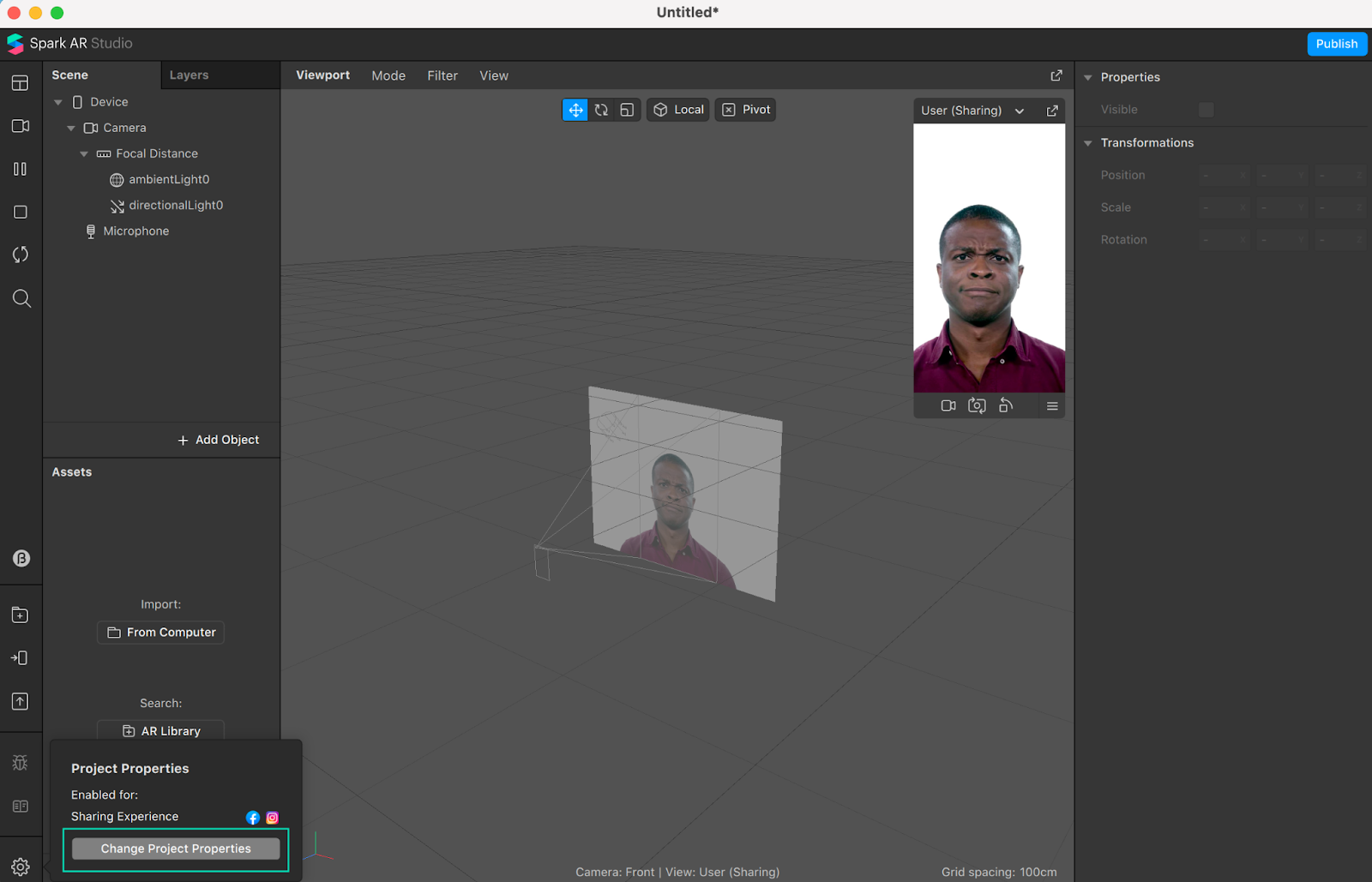Select the move (translate) tool

click(575, 110)
